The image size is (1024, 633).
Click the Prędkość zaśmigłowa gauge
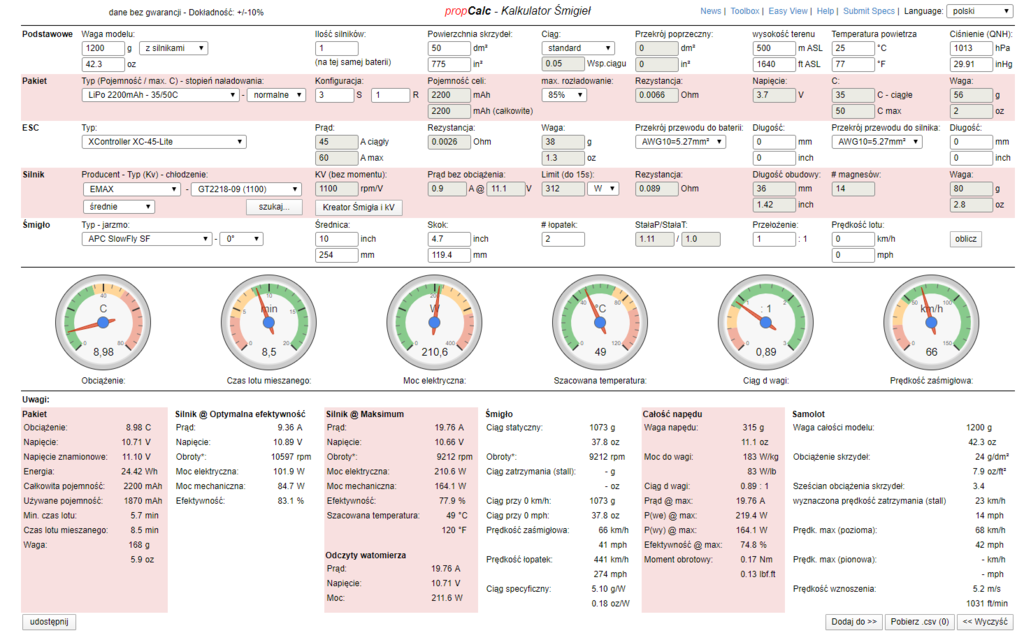(x=931, y=322)
